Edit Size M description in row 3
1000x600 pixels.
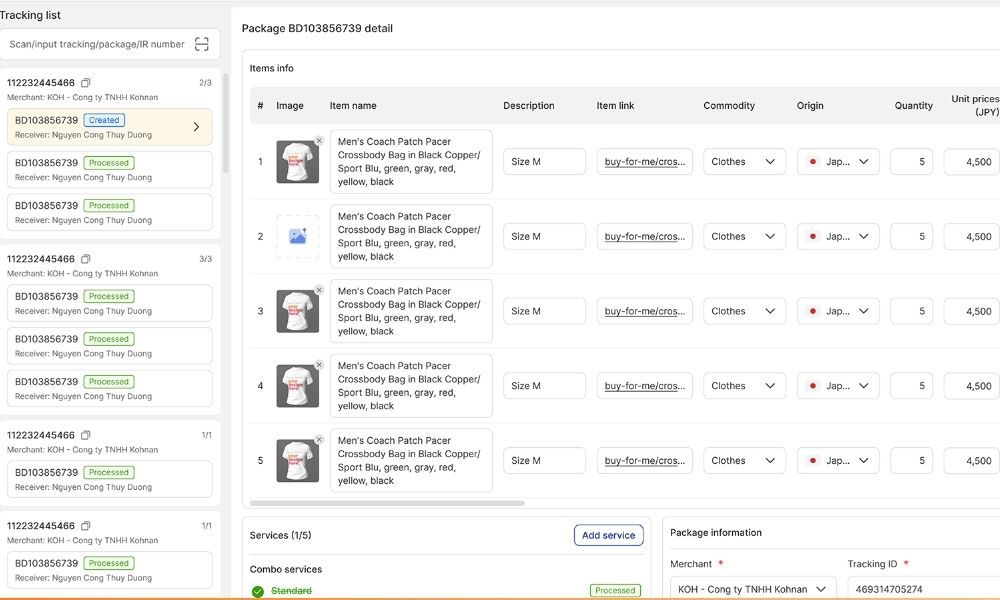[x=544, y=311]
